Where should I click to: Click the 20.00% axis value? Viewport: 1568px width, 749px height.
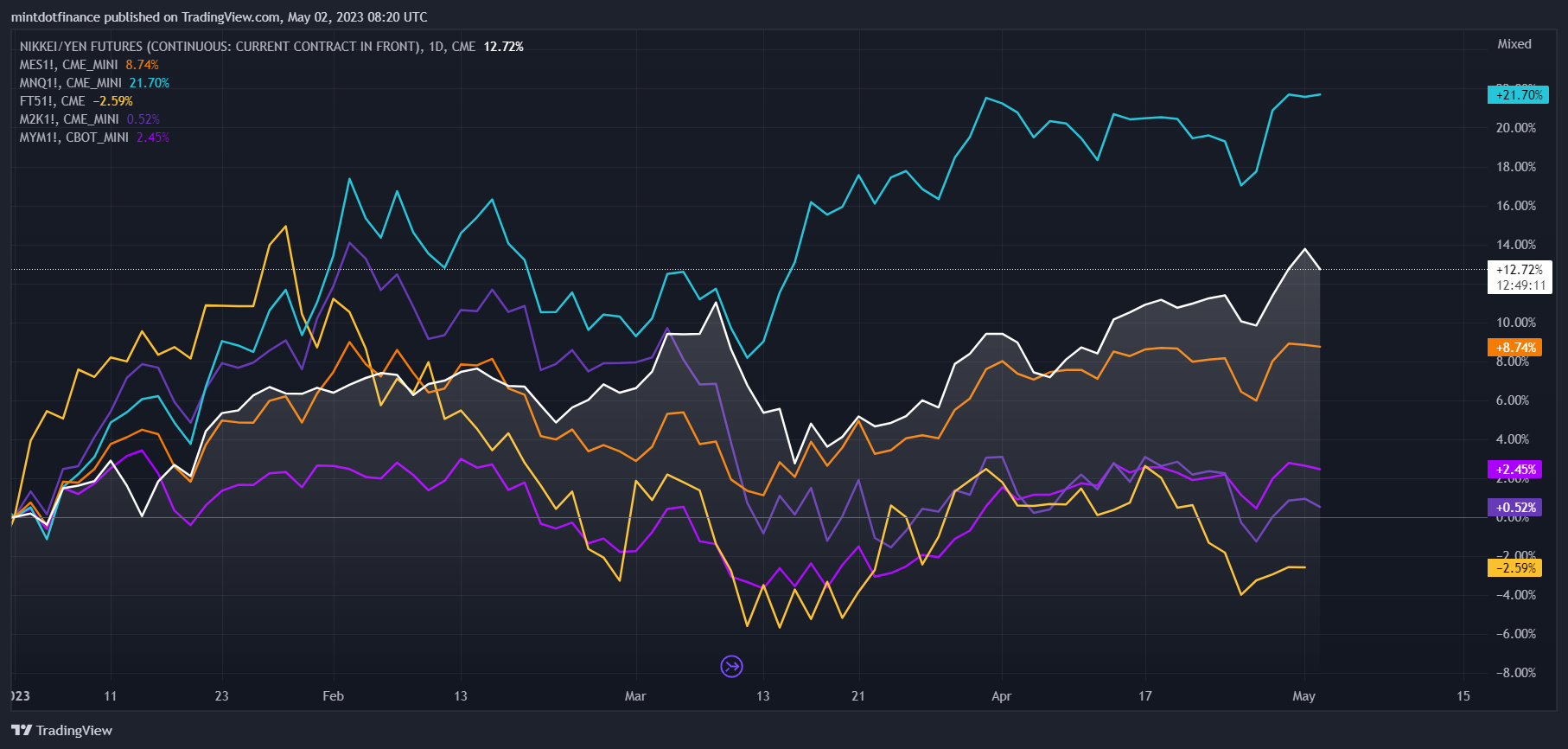point(1516,128)
